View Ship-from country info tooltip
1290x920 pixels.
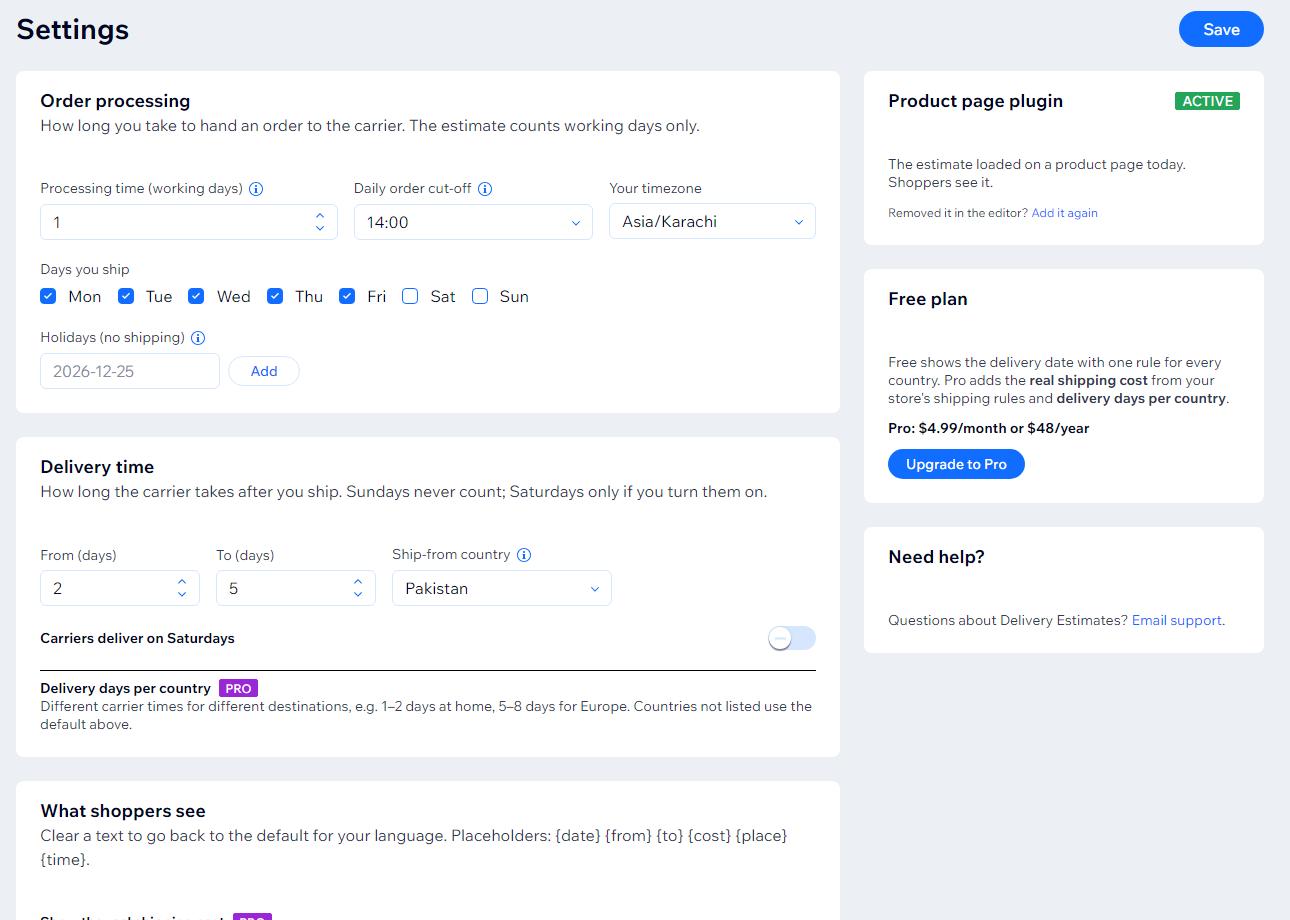tap(524, 555)
